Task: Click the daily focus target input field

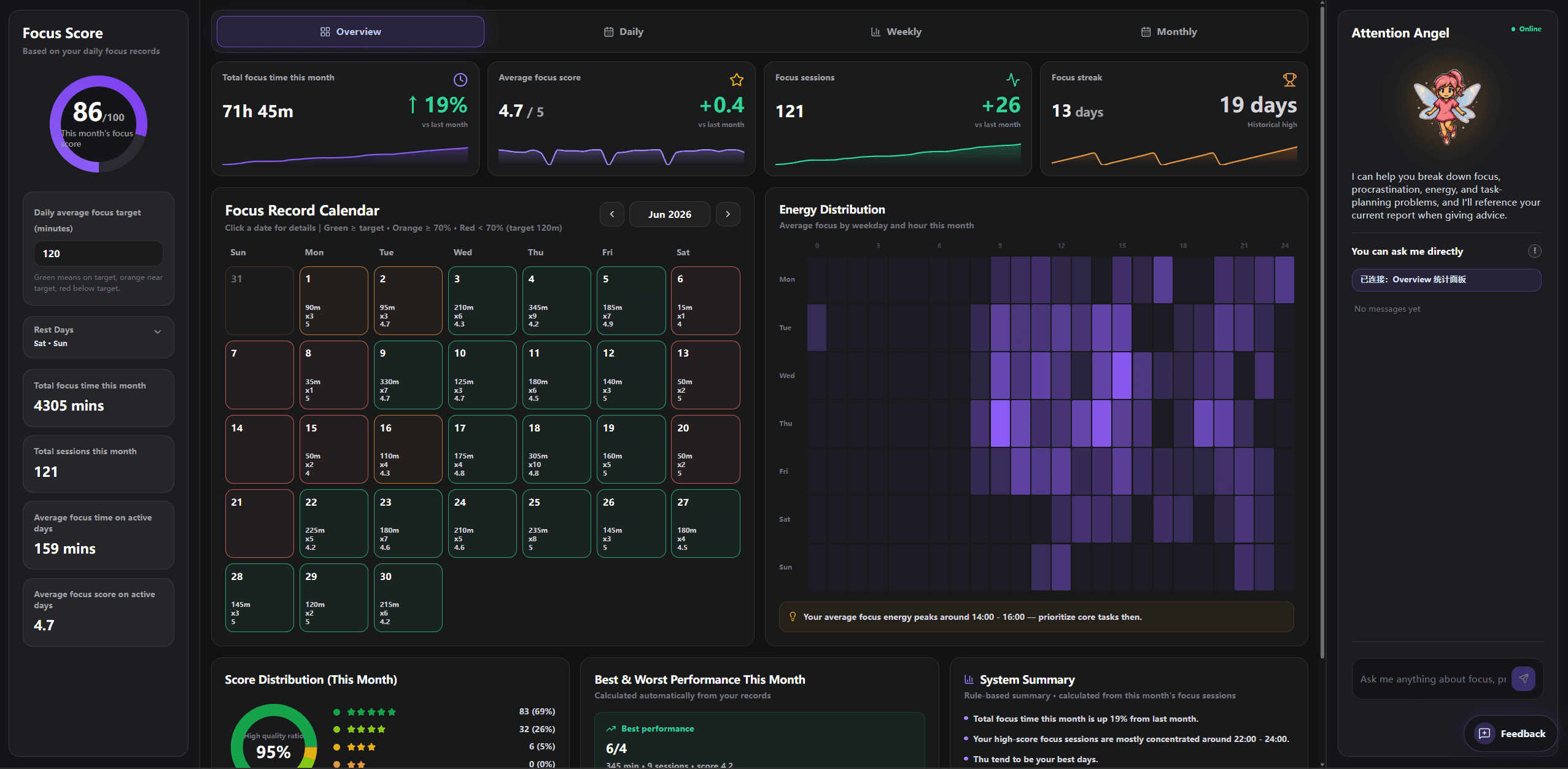Action: coord(98,253)
